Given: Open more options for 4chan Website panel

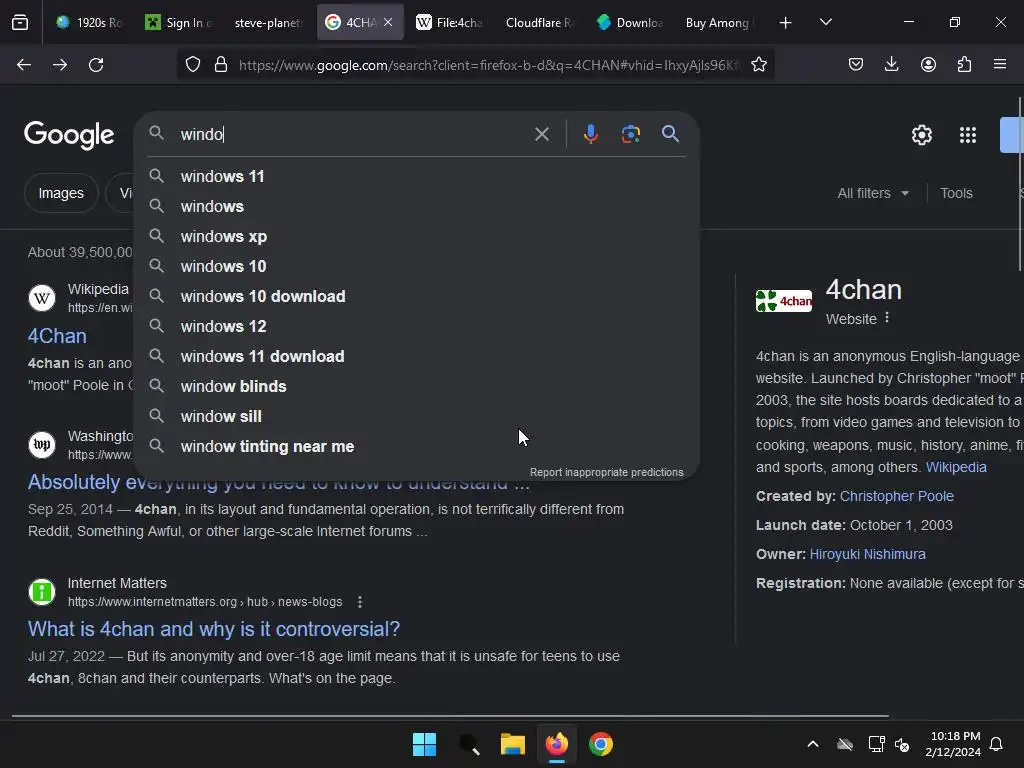Looking at the screenshot, I should [x=887, y=318].
